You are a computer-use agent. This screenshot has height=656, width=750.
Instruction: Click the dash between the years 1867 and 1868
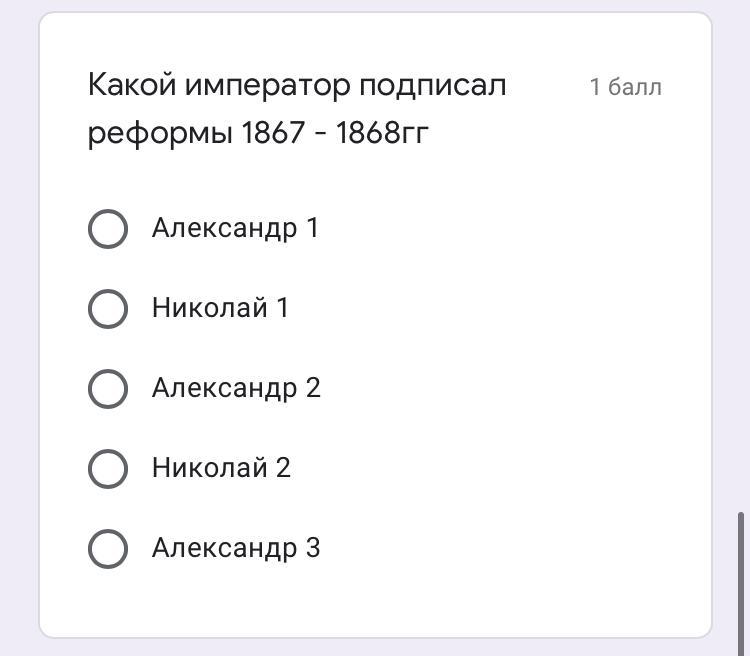pos(320,133)
